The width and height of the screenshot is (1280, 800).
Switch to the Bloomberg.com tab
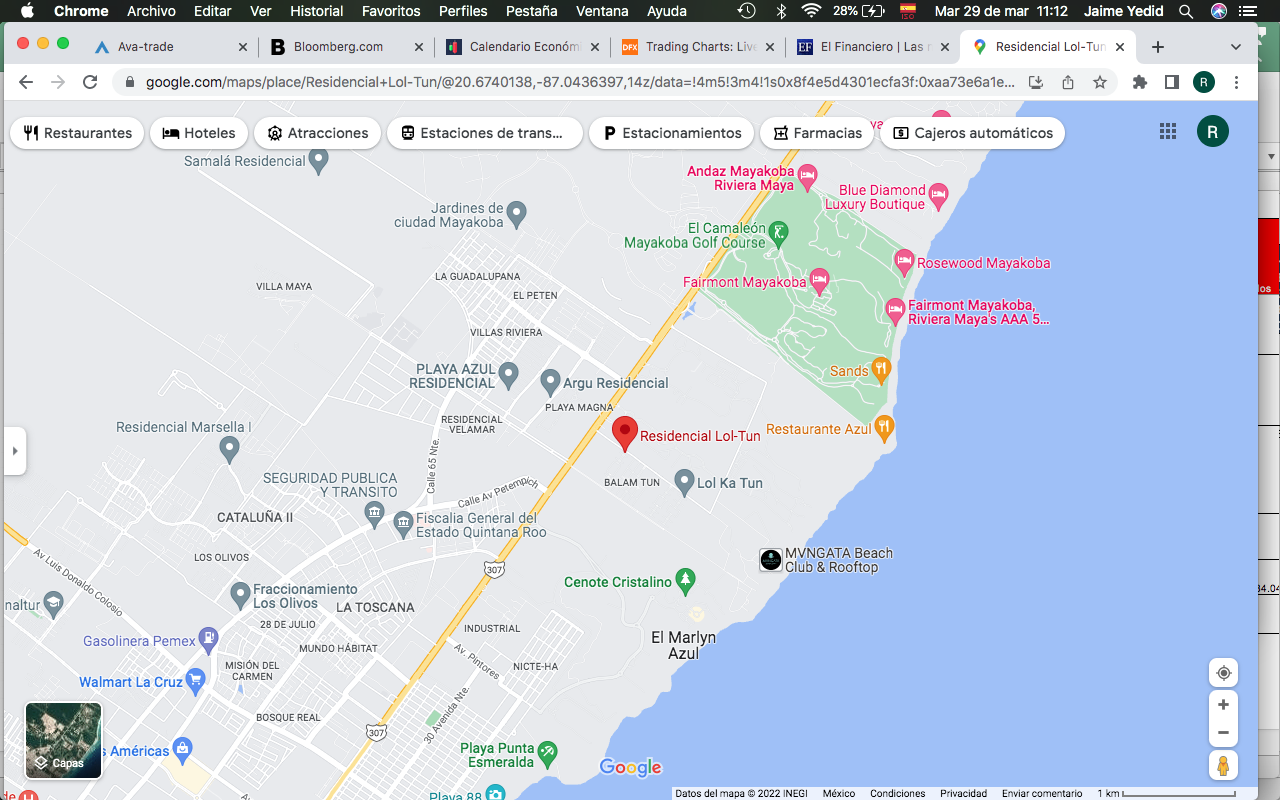(338, 47)
